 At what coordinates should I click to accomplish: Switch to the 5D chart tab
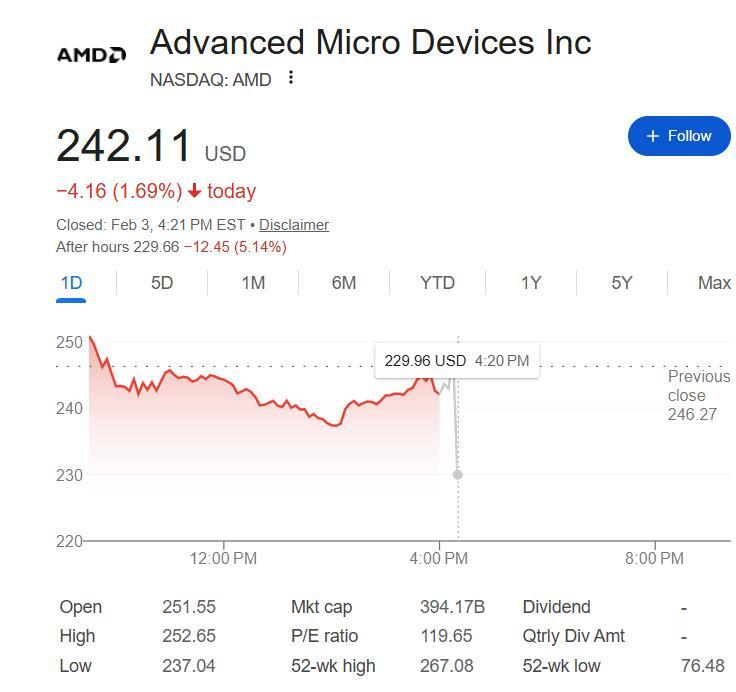162,283
